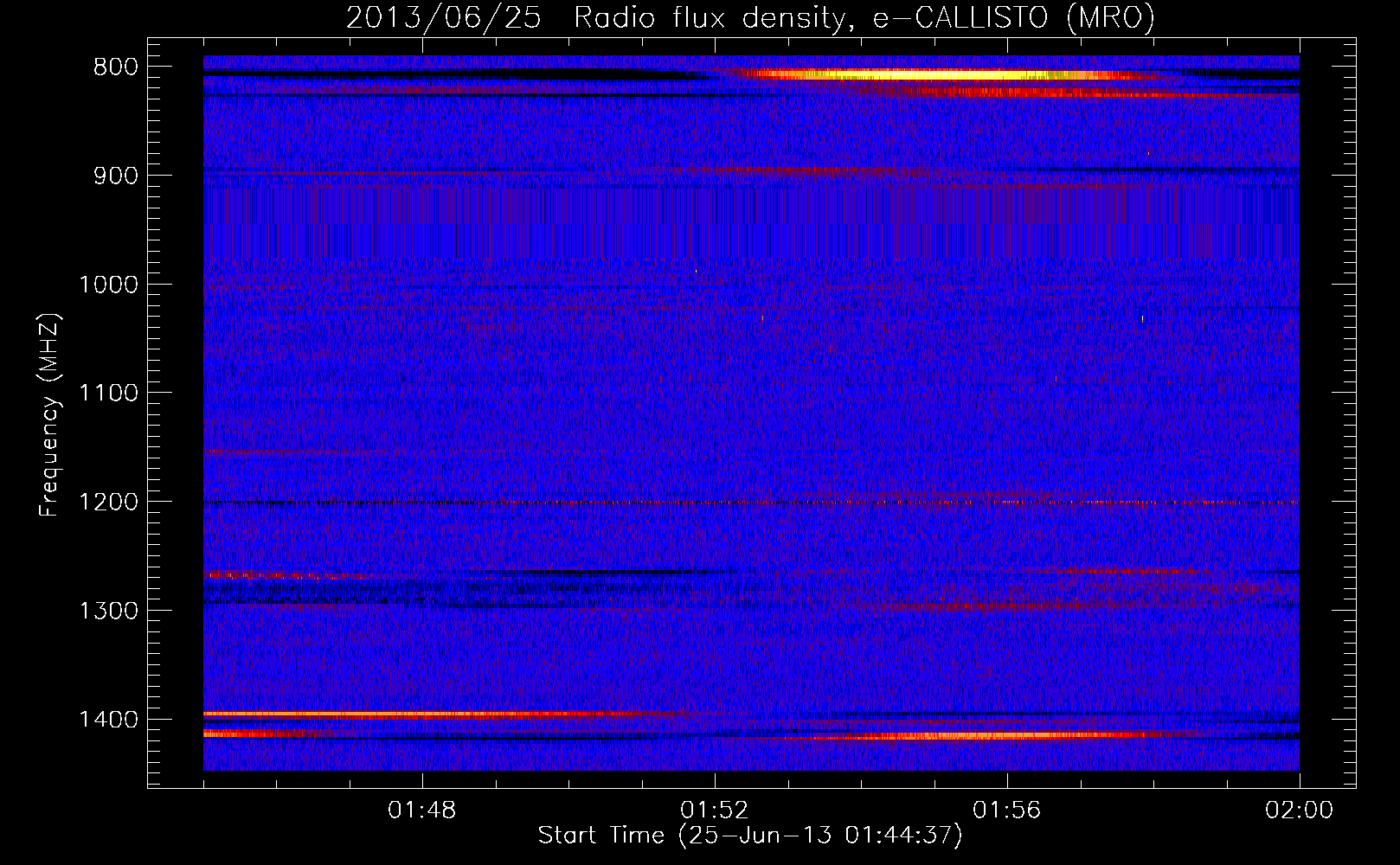Screen dimensions: 1400x865
Task: Click the 01:52 time tick label
Action: pyautogui.click(x=715, y=811)
